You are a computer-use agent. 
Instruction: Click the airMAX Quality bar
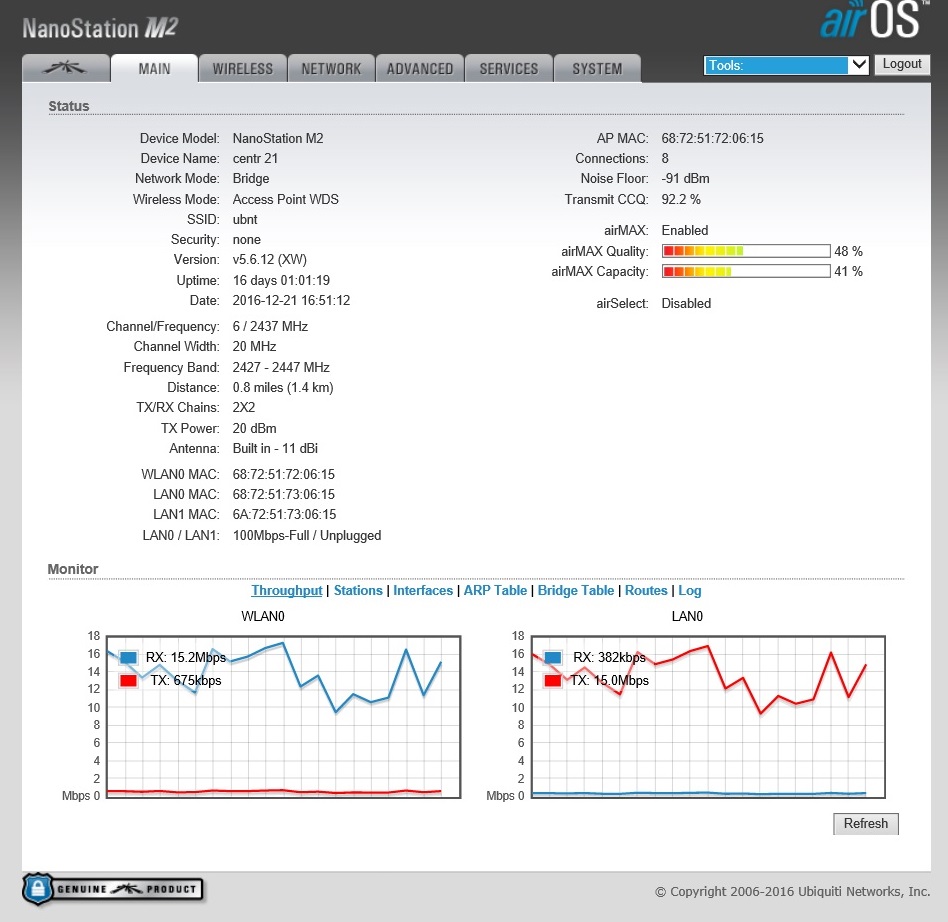coord(746,251)
